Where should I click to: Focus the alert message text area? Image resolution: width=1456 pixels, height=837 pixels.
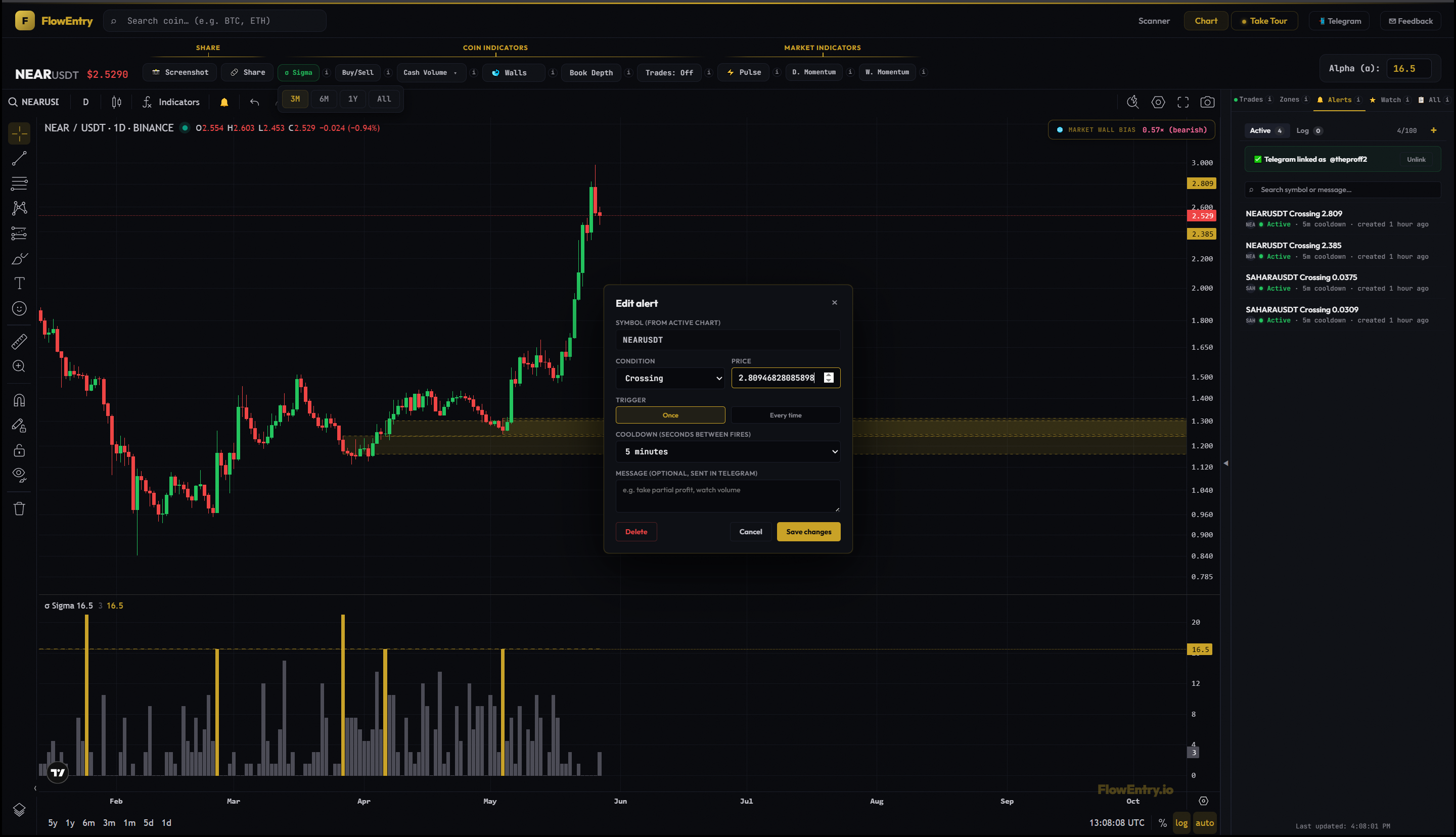point(727,495)
